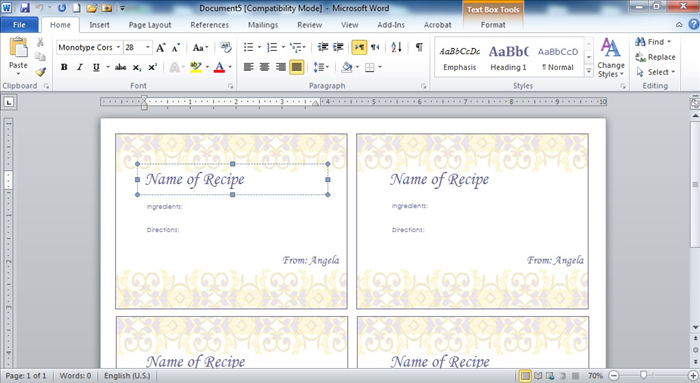Click the Sort A-Z icon
Image resolution: width=700 pixels, height=383 pixels.
click(396, 47)
